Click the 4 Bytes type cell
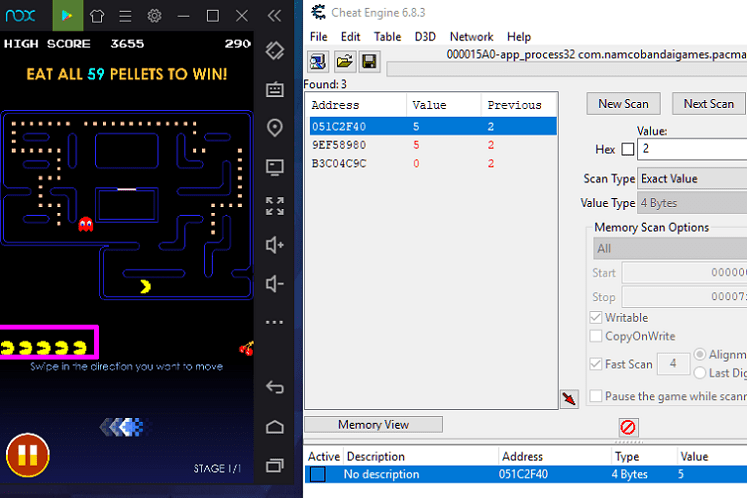The image size is (747, 498). pyautogui.click(x=629, y=474)
